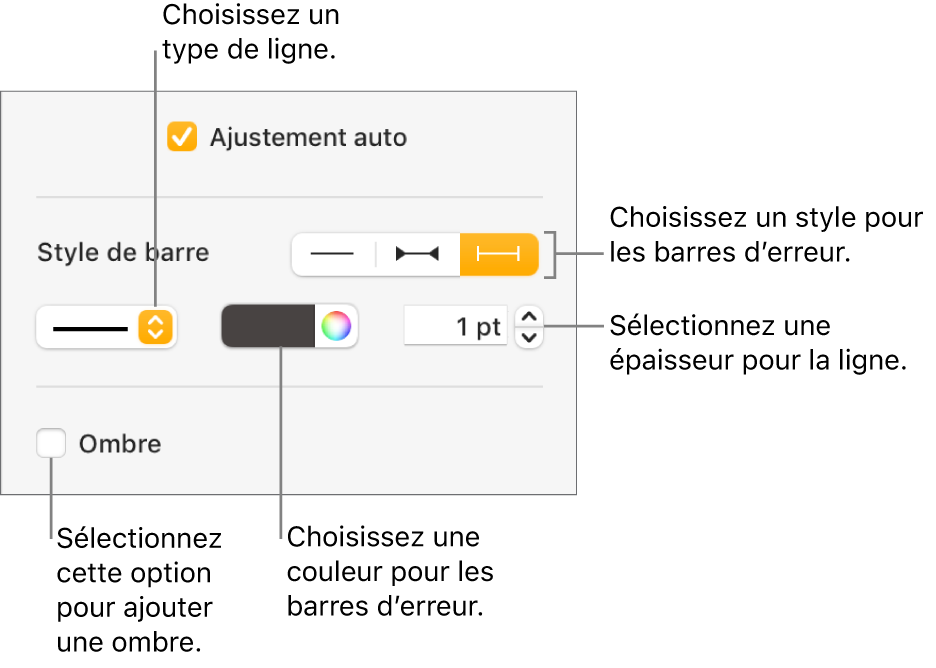The image size is (936, 668).
Task: Click the "Choisissez un type de ligne" callout
Action: 249,32
